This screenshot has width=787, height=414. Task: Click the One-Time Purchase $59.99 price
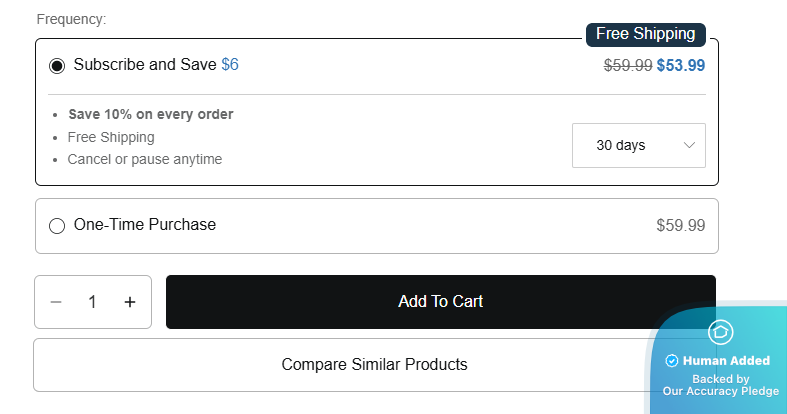tap(680, 226)
